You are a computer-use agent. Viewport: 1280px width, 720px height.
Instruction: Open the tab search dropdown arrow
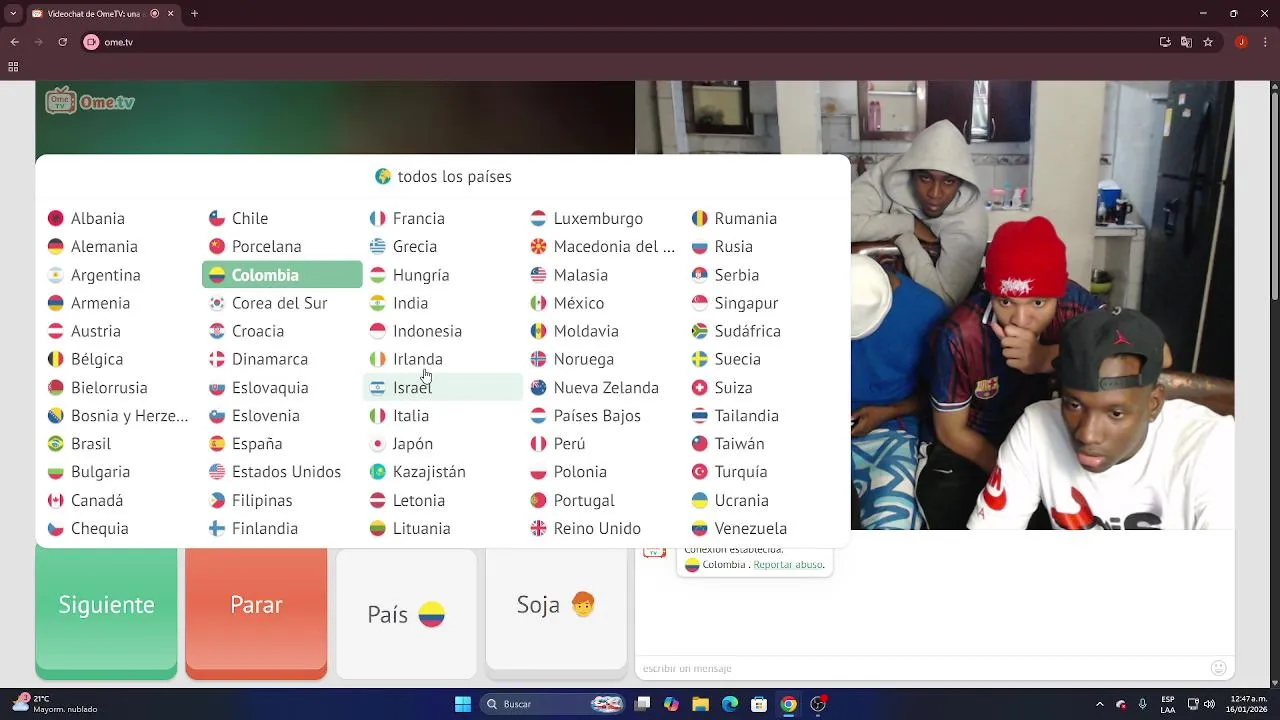[13, 14]
